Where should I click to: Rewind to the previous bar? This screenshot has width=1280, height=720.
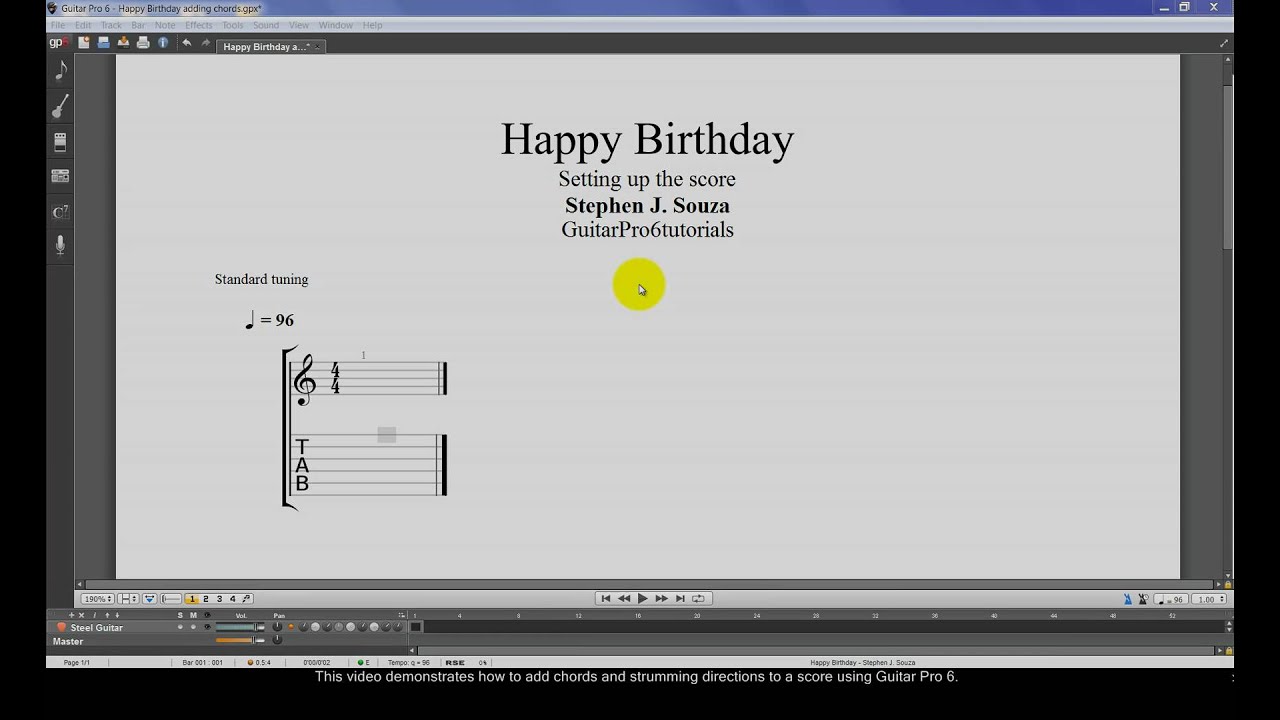pos(624,598)
